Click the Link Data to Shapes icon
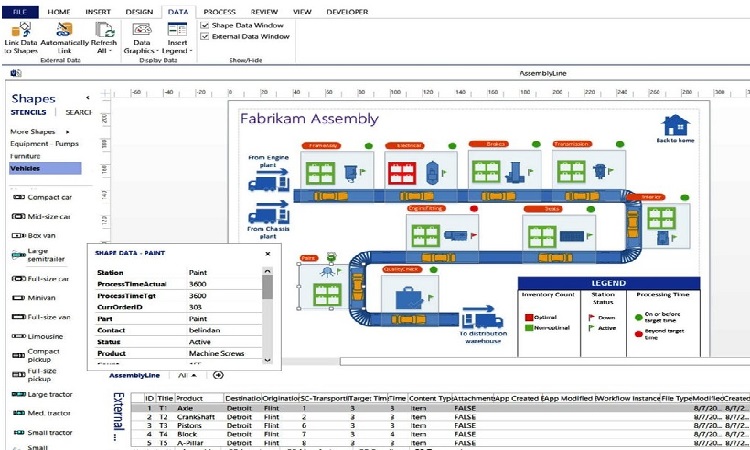The height and width of the screenshot is (450, 750). (21, 29)
